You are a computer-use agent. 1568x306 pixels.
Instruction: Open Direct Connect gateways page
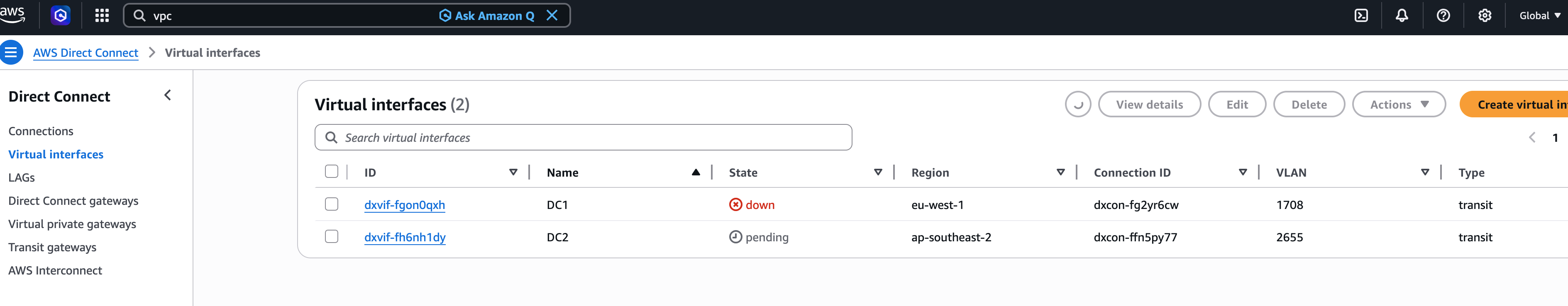[73, 201]
